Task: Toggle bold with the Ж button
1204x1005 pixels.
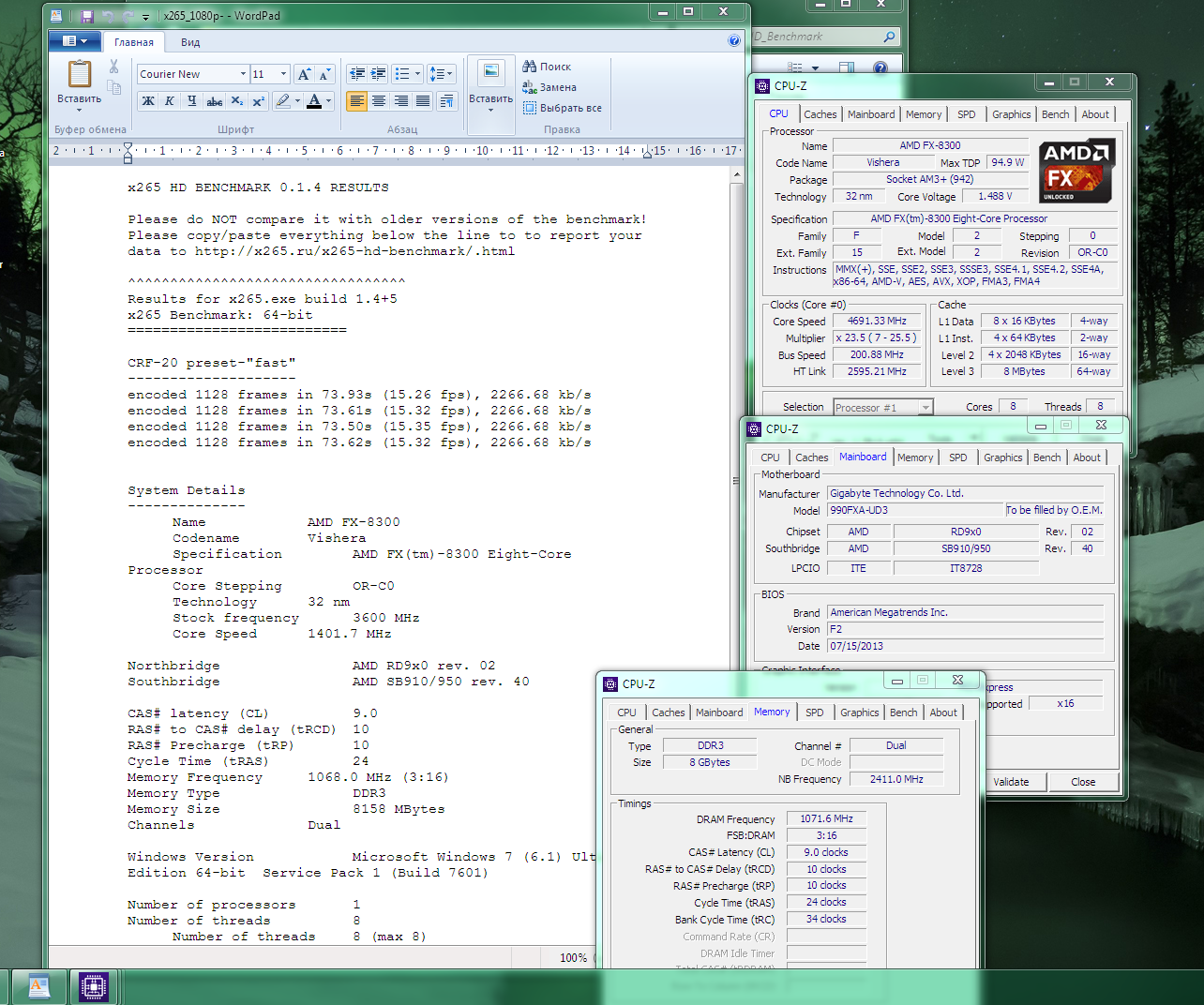Action: [x=148, y=101]
